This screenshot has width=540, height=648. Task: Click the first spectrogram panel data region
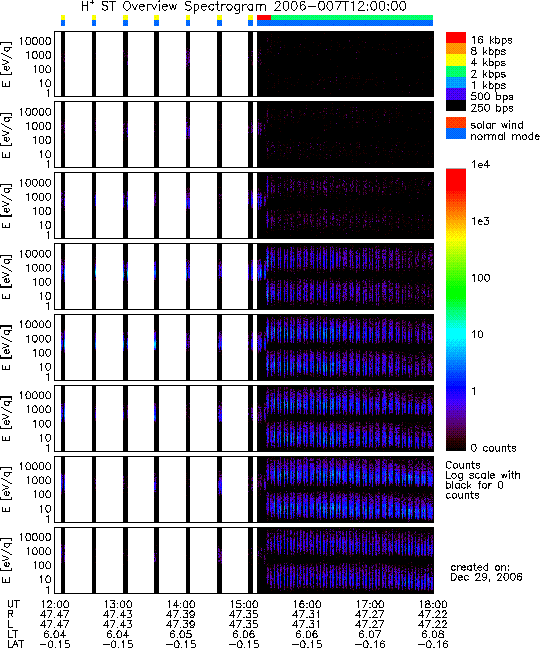244,64
